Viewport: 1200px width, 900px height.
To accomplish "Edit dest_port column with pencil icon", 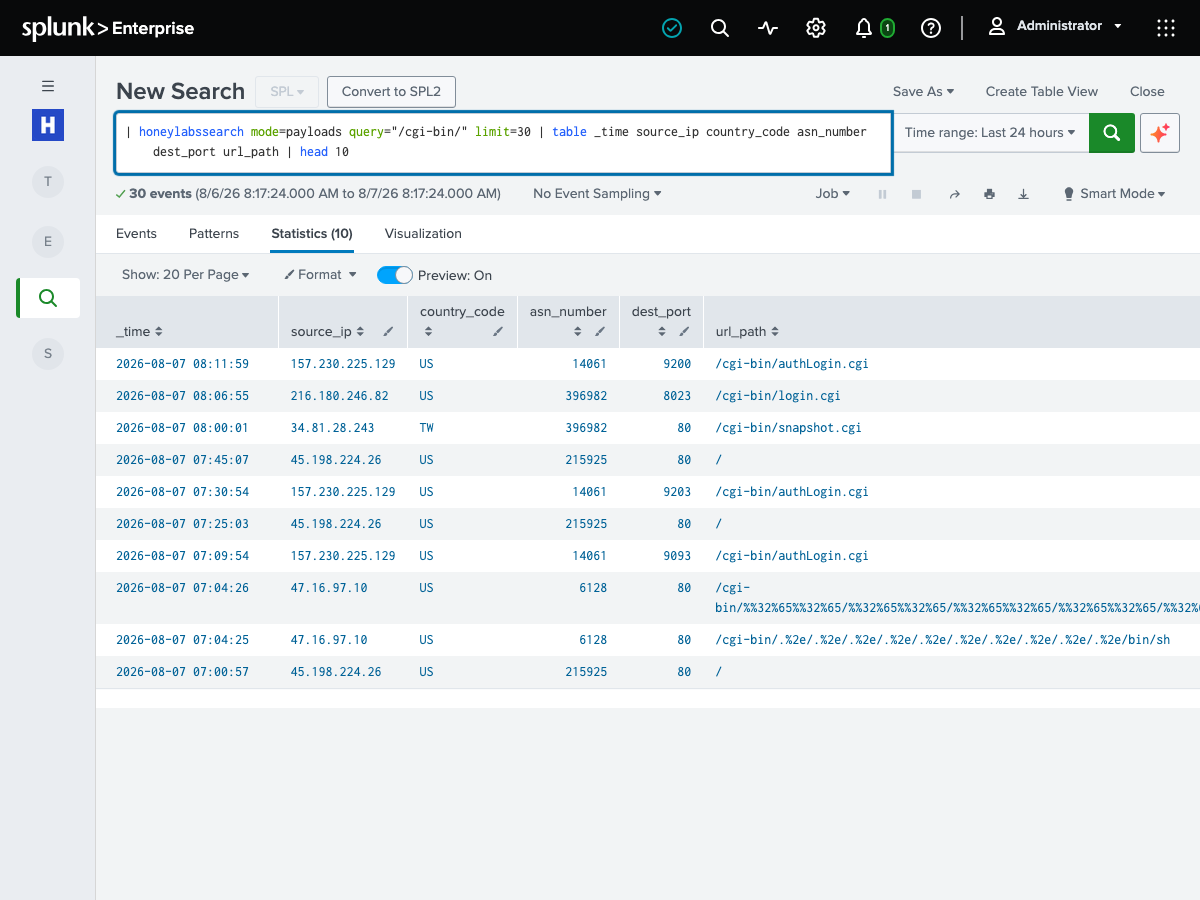I will (x=684, y=331).
